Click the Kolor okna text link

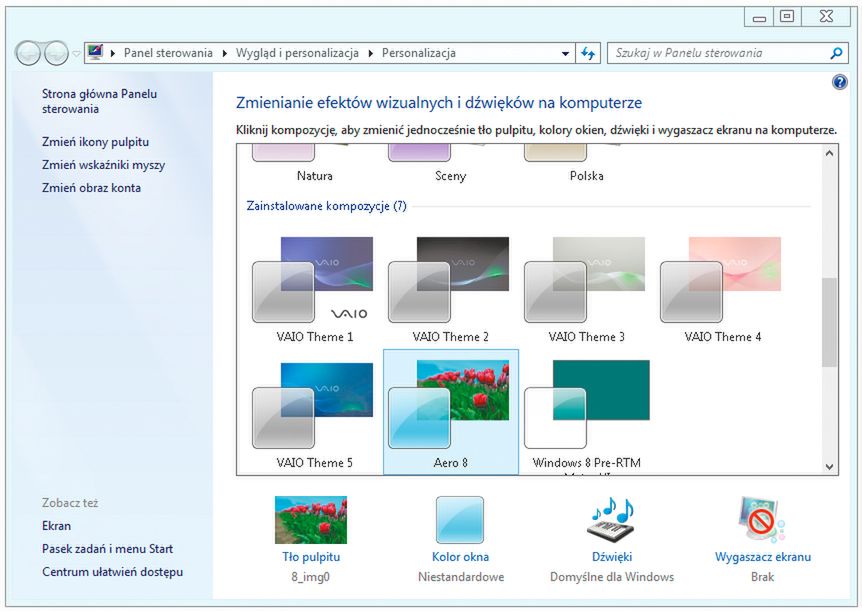point(460,557)
